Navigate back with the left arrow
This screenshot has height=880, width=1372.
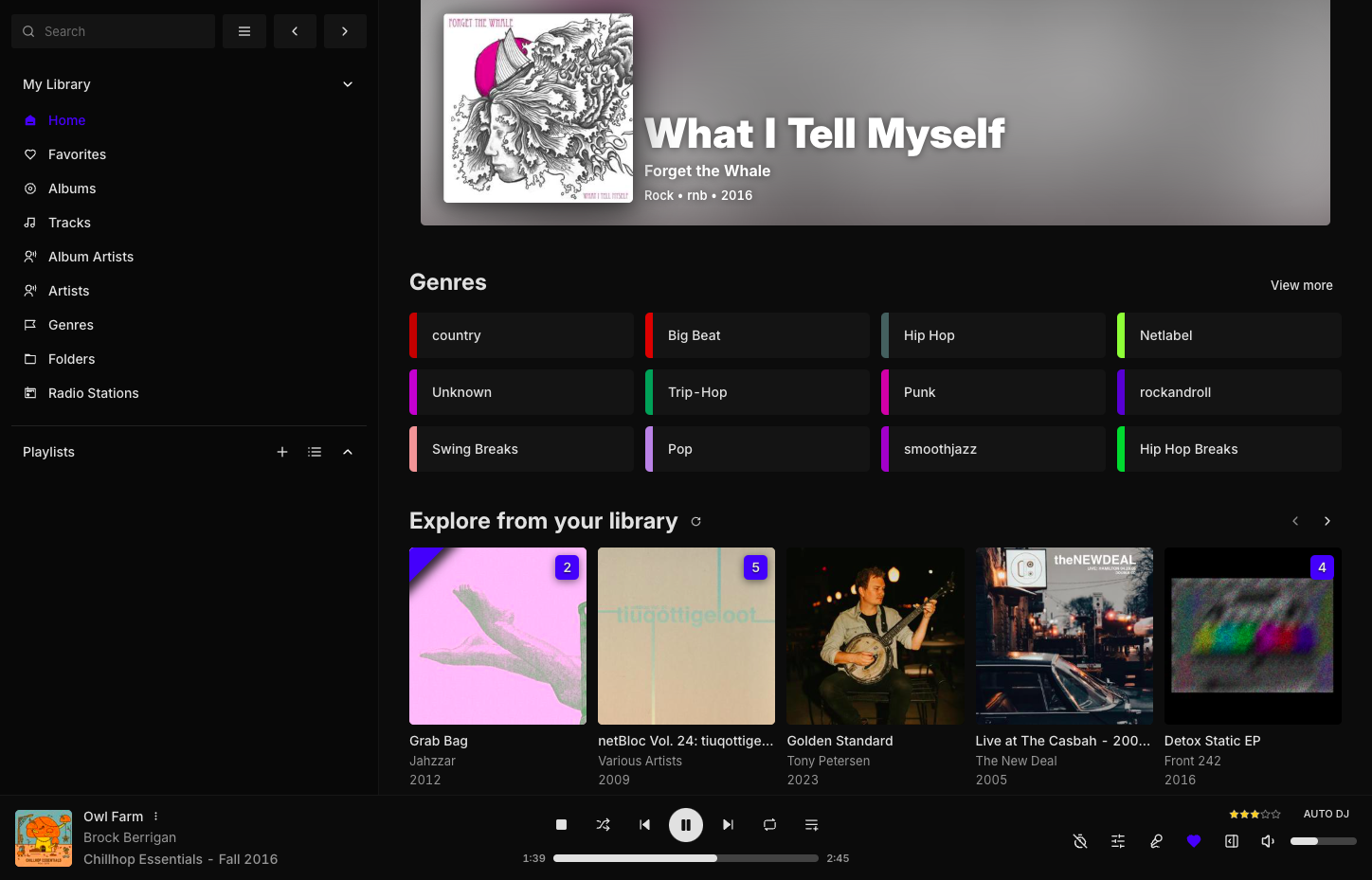click(x=295, y=31)
